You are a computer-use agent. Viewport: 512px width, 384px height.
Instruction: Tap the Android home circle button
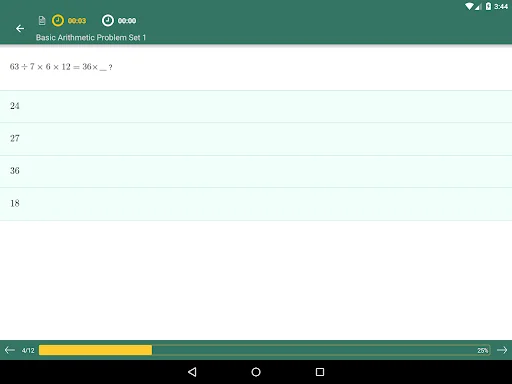[x=256, y=372]
